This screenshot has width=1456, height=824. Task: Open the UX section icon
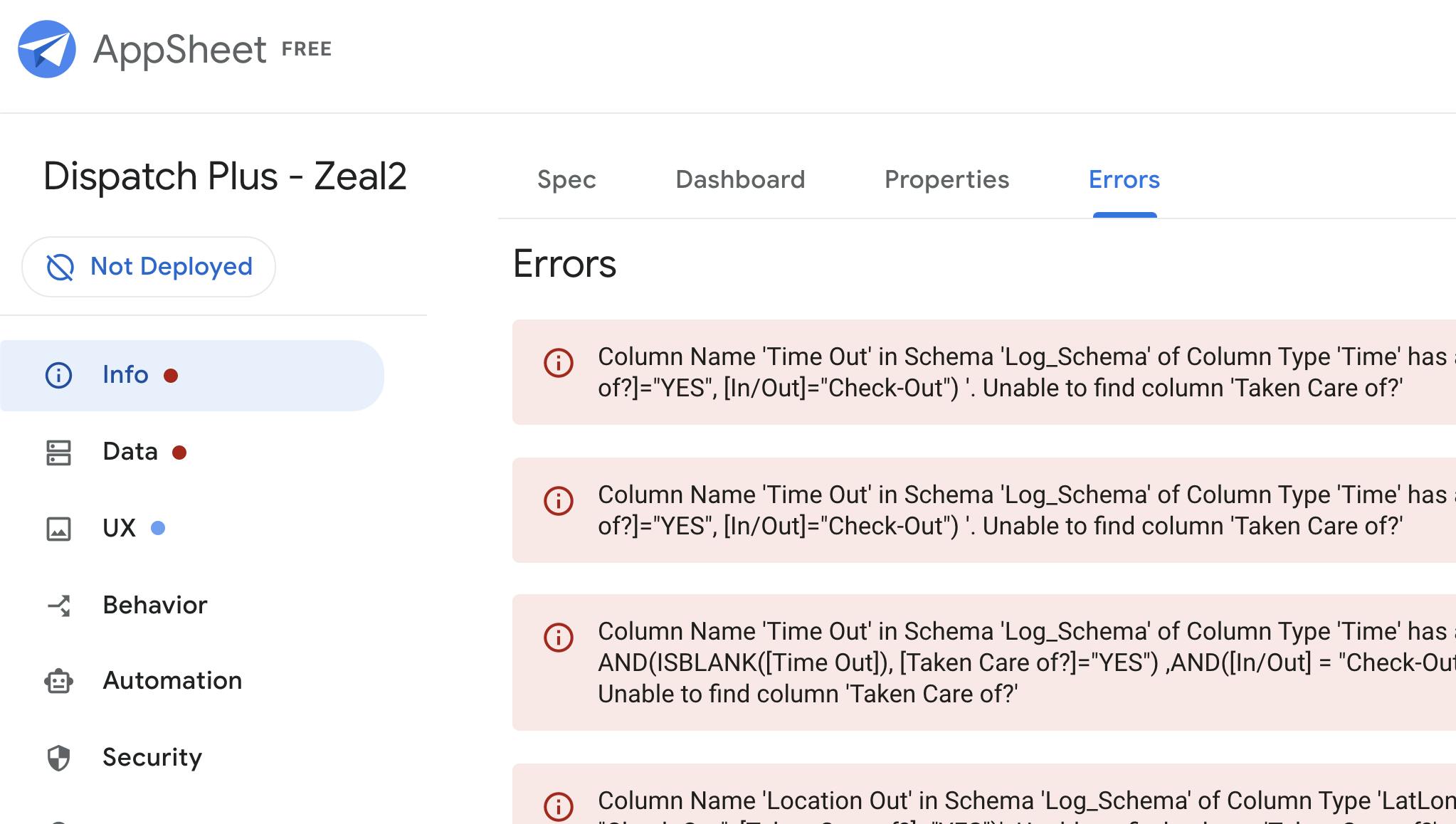58,528
